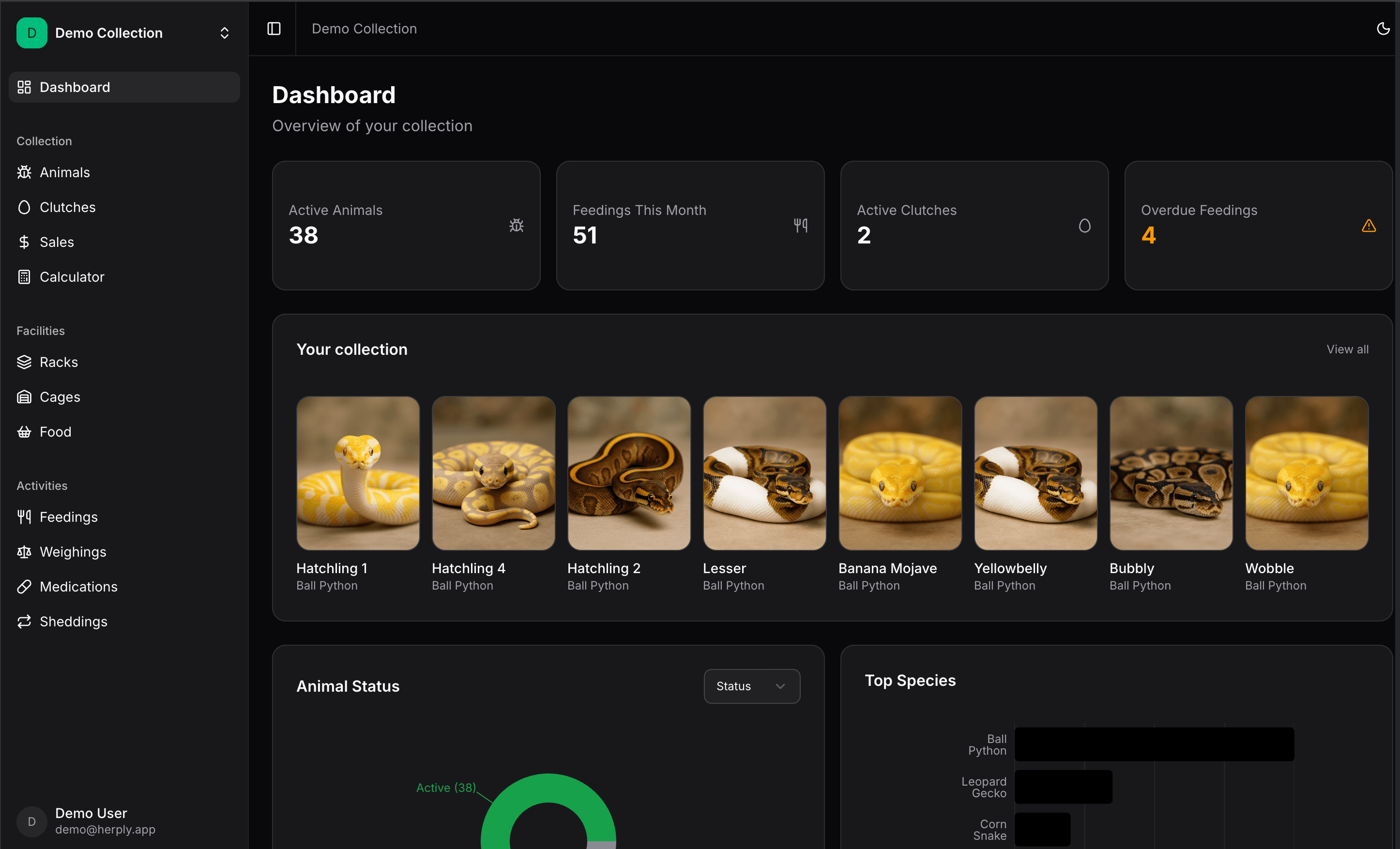Open the Demo User account entry
The image size is (1400, 849).
click(x=124, y=821)
